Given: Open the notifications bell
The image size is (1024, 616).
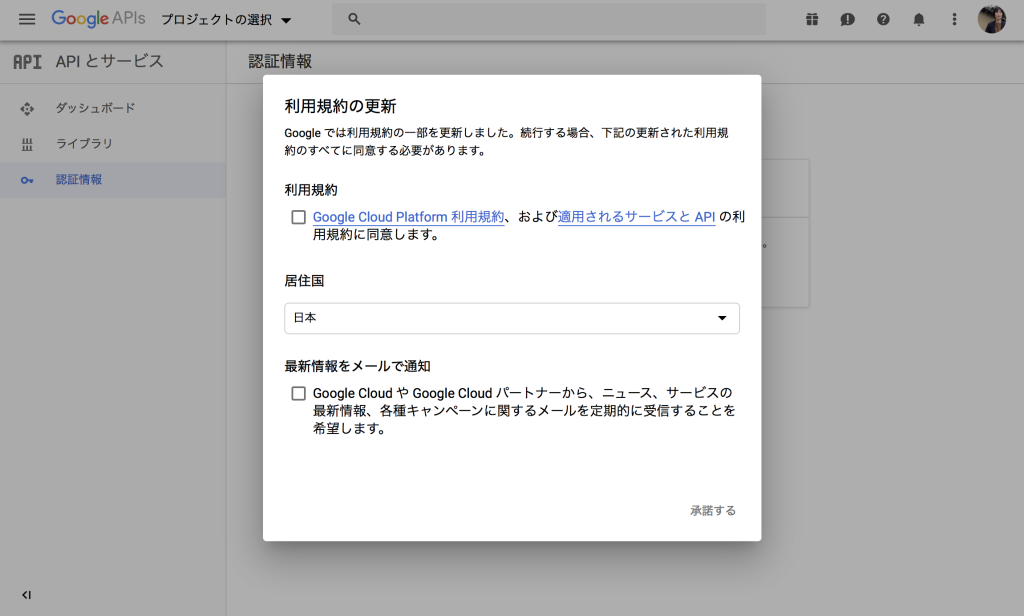Looking at the screenshot, I should pos(918,19).
